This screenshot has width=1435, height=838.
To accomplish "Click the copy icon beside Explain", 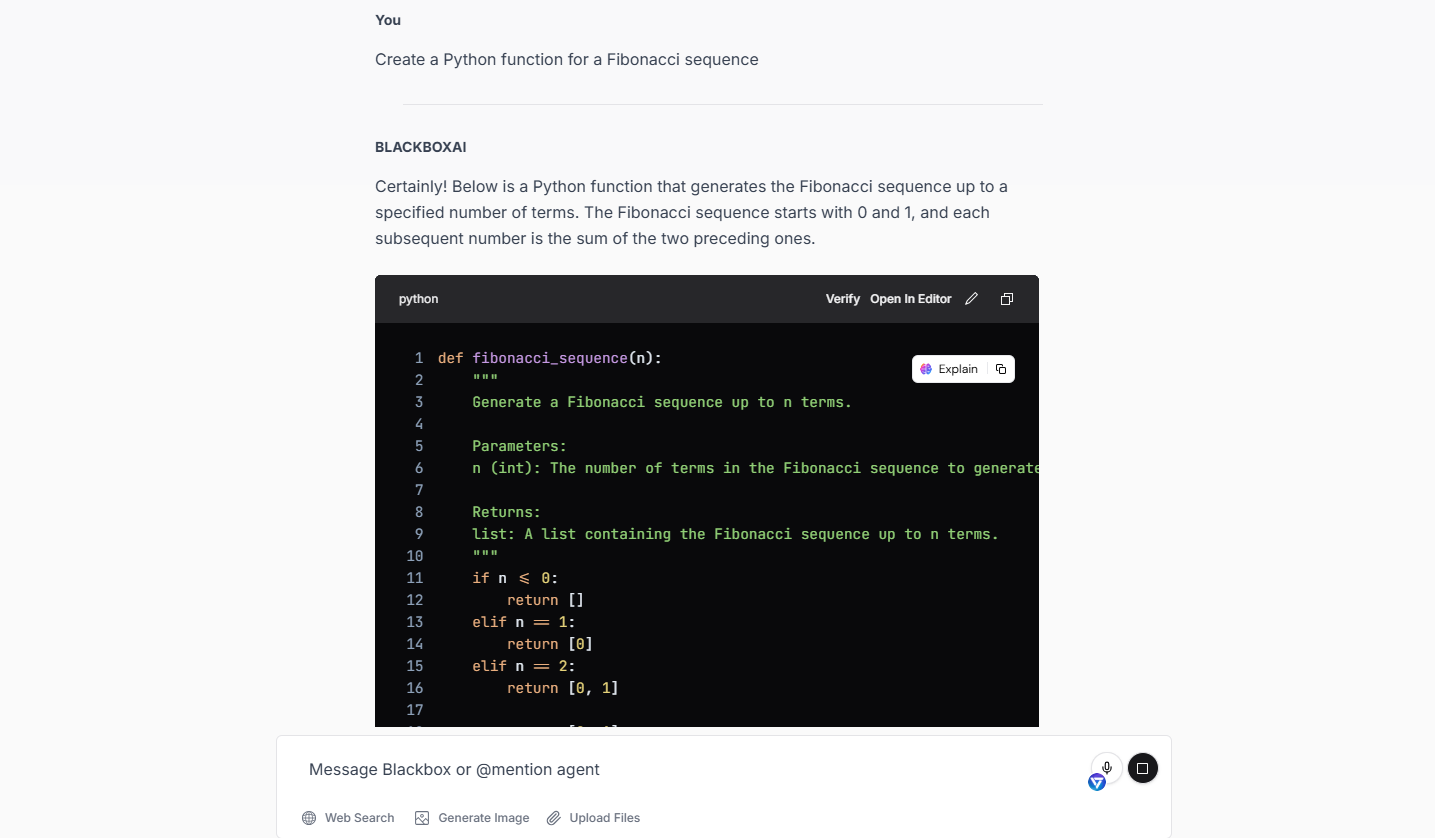I will tap(1000, 368).
